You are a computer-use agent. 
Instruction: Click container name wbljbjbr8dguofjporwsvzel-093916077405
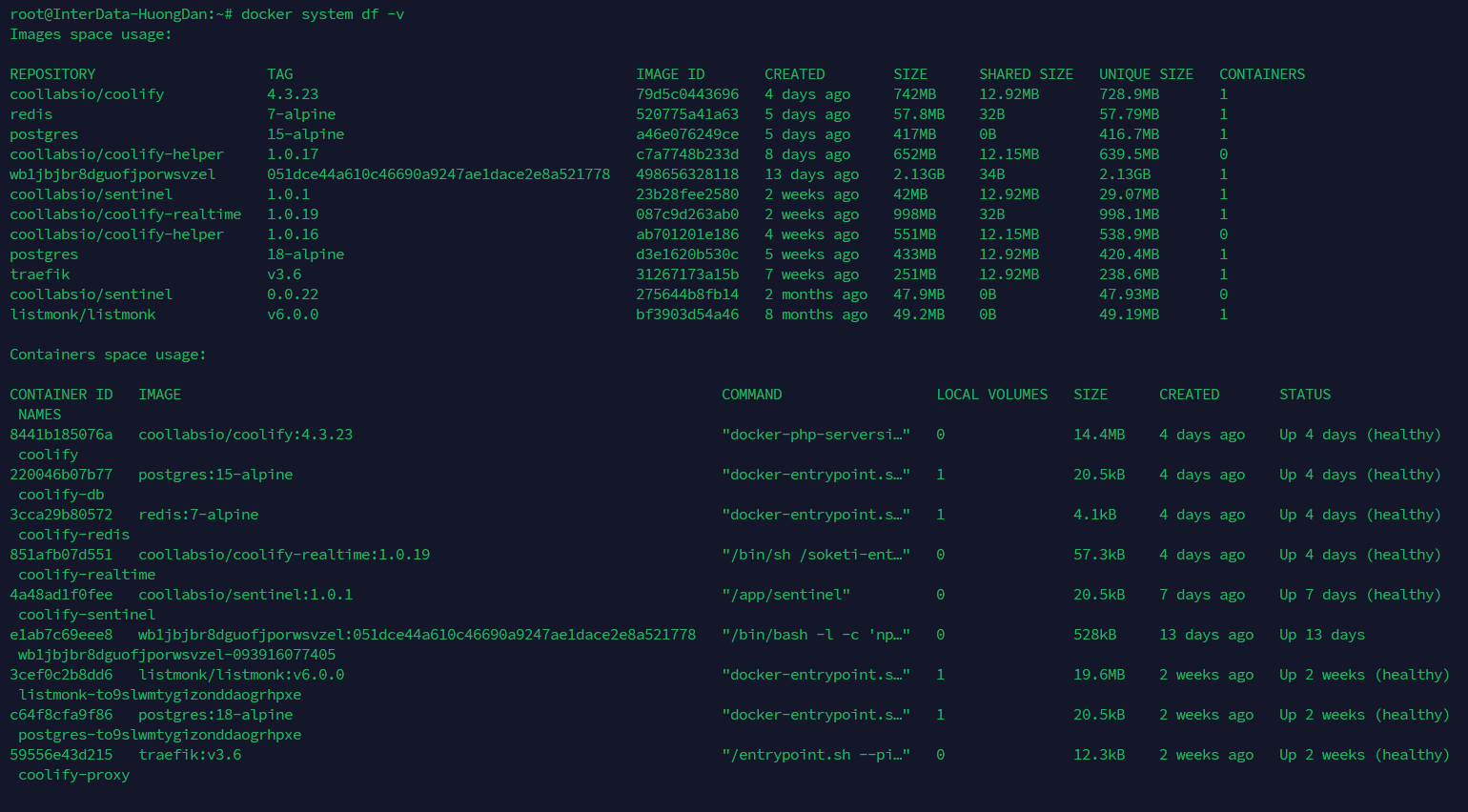[176, 655]
